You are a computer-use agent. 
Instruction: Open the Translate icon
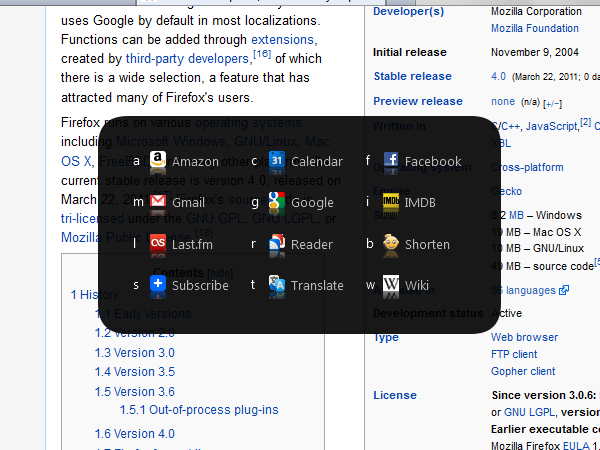pos(277,284)
